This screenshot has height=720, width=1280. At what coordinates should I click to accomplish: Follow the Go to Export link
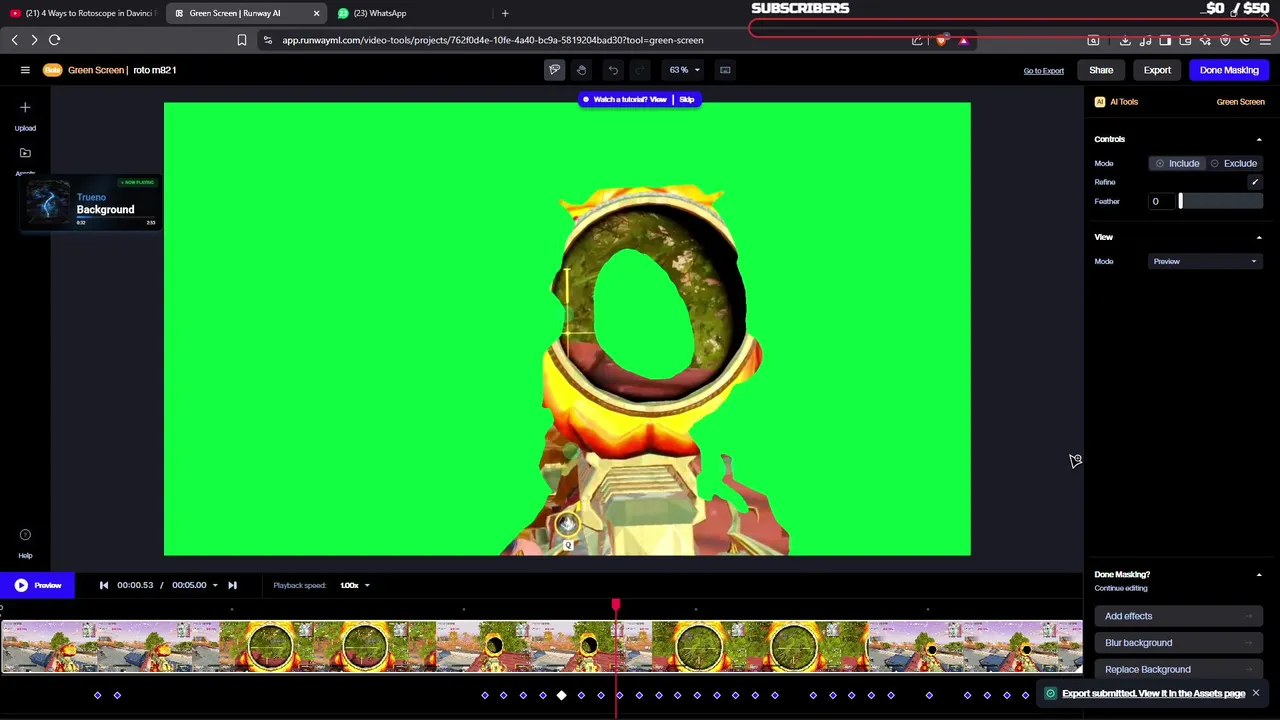[x=1043, y=71]
